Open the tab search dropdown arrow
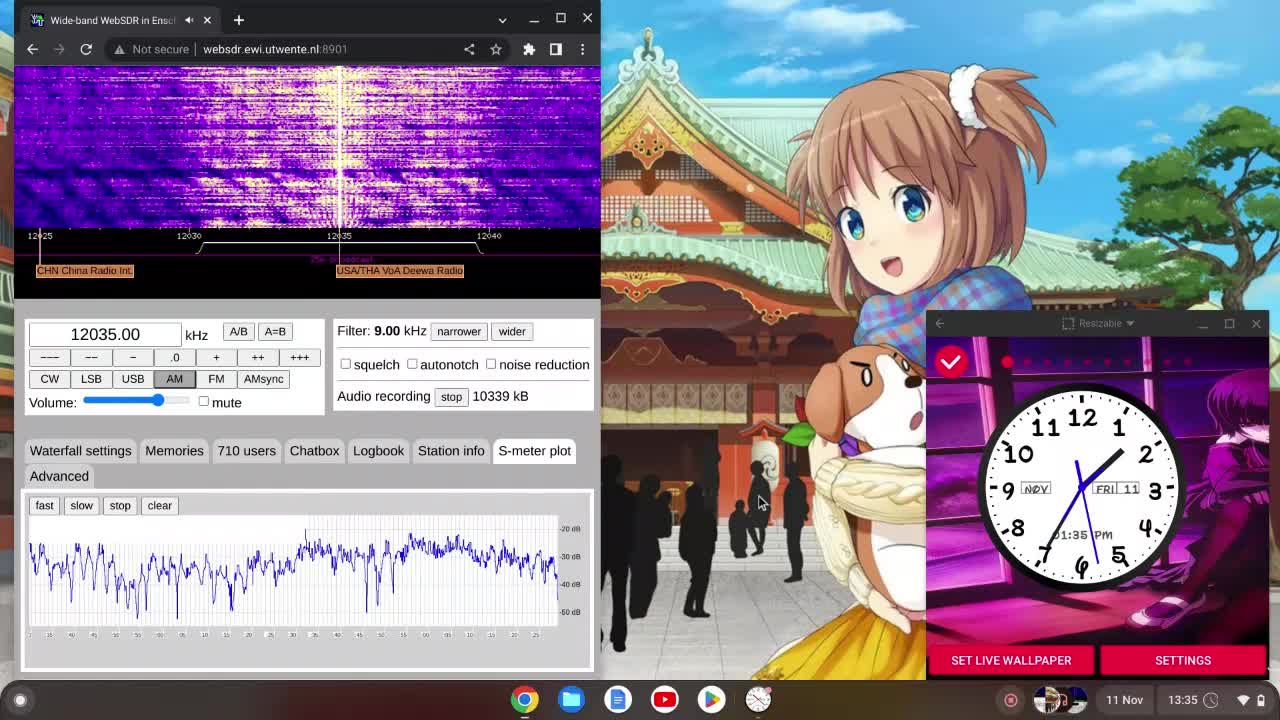Image resolution: width=1280 pixels, height=720 pixels. [x=502, y=19]
